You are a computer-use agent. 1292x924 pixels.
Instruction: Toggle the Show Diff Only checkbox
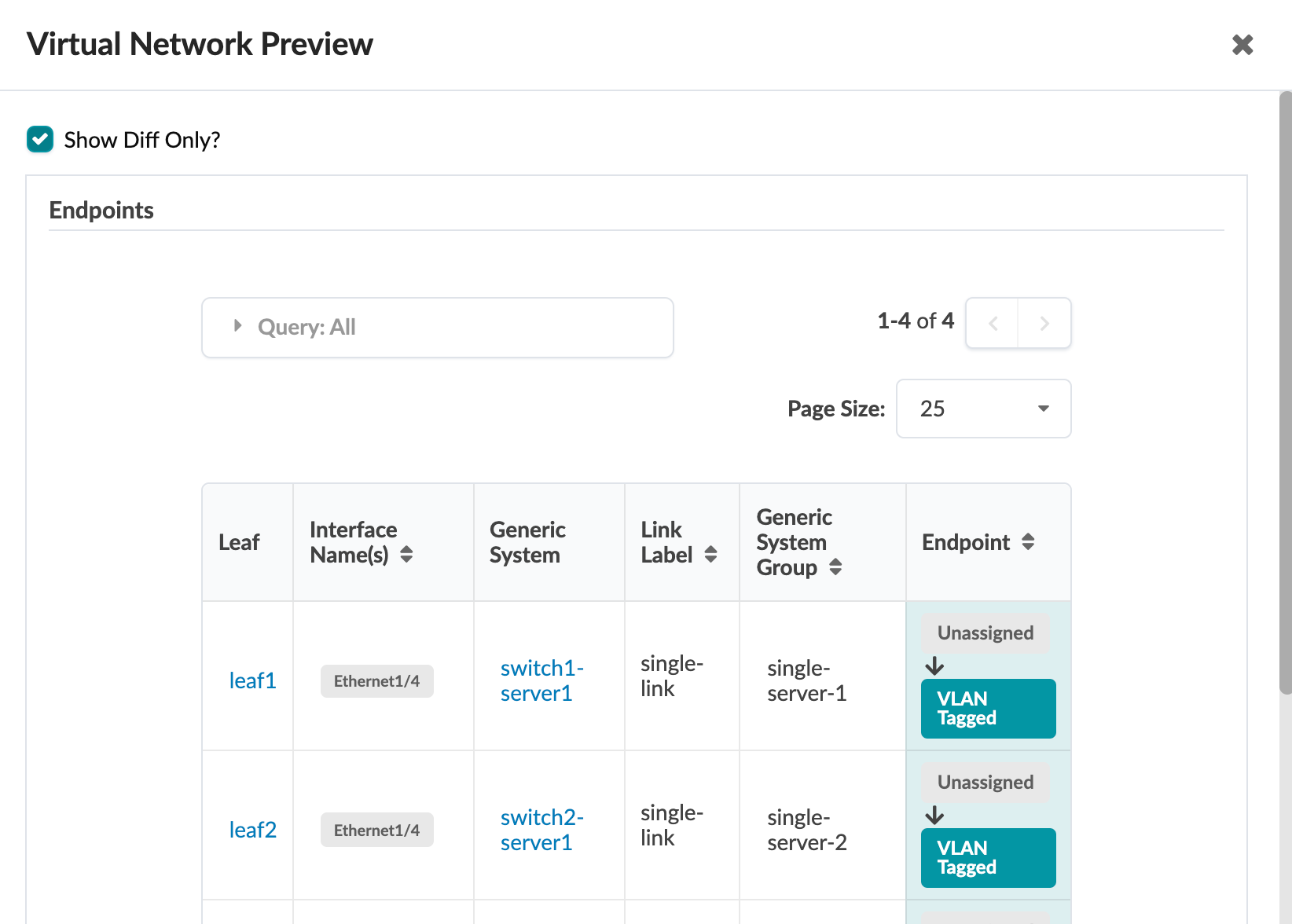click(x=40, y=139)
